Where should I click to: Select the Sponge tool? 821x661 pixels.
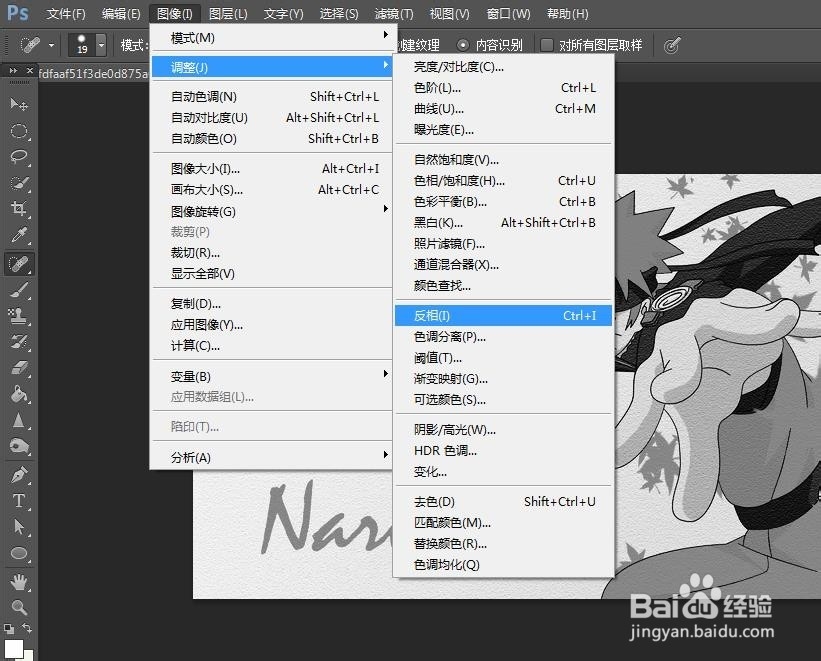pos(19,447)
